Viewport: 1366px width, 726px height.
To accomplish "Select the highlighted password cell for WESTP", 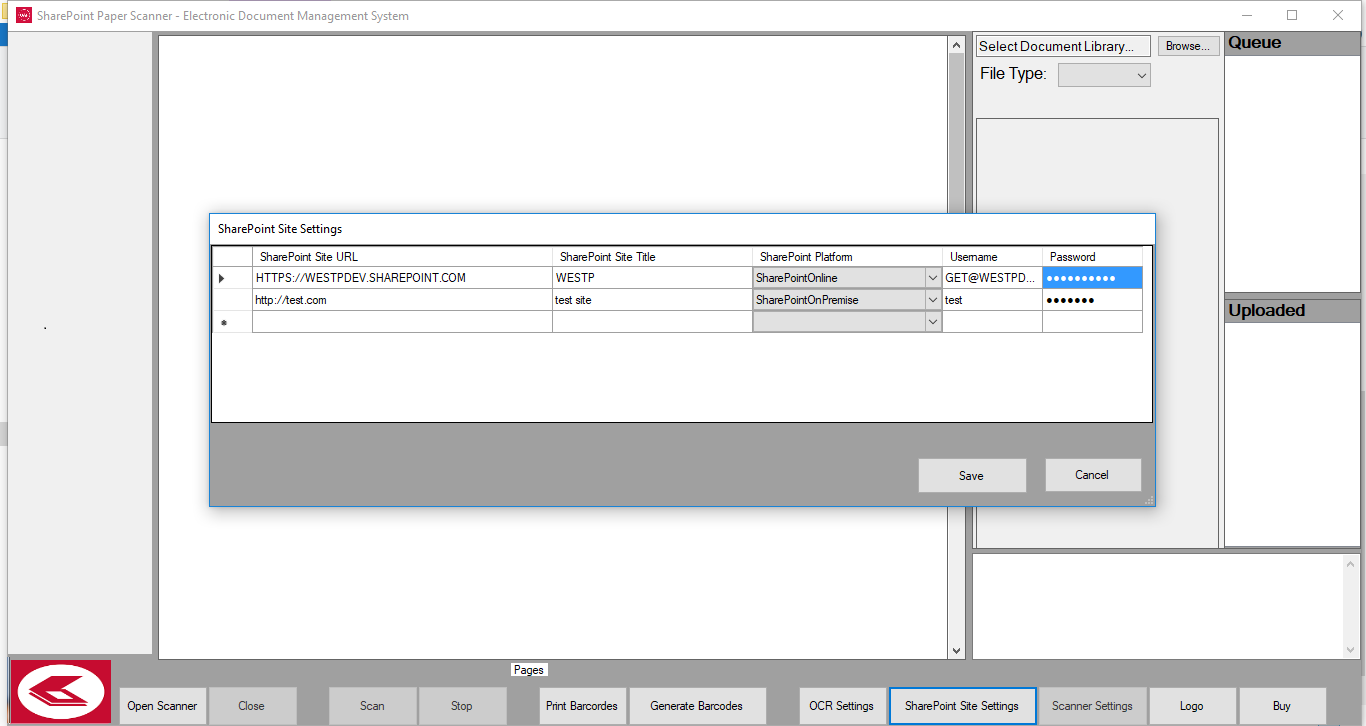I will pyautogui.click(x=1092, y=278).
